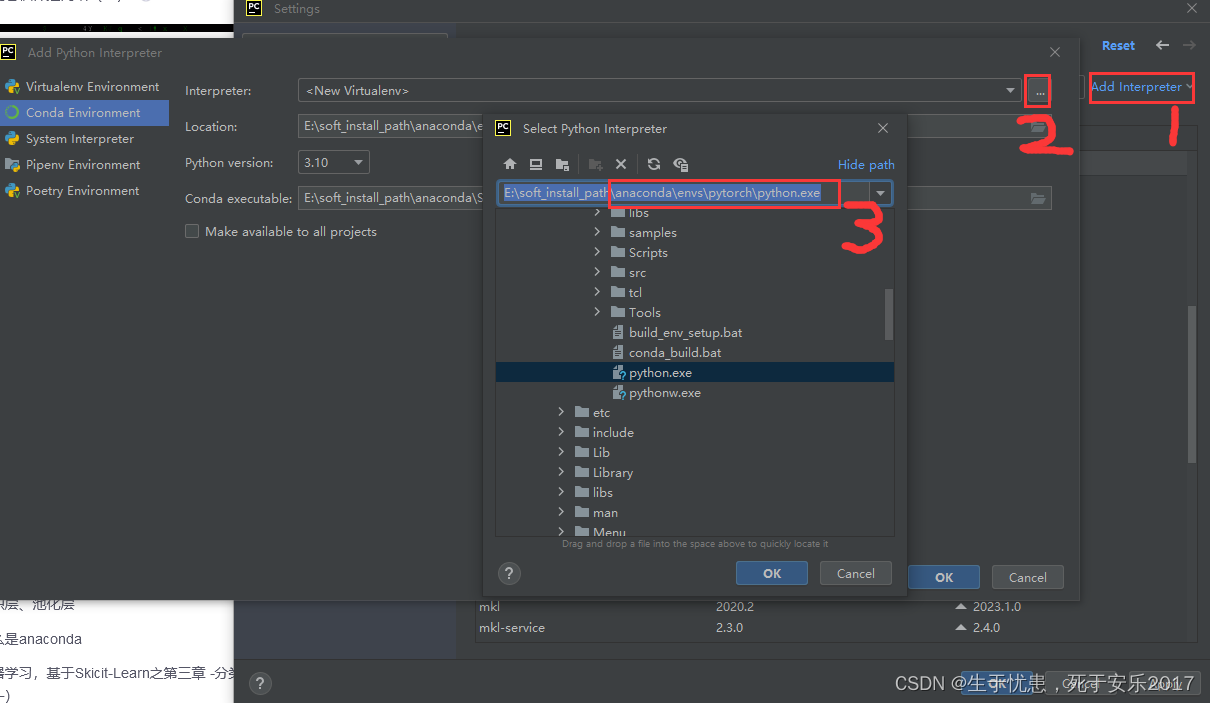Screen dimensions: 1210x703
Task: Open help in Select Python Interpreter dialog
Action: pos(509,574)
